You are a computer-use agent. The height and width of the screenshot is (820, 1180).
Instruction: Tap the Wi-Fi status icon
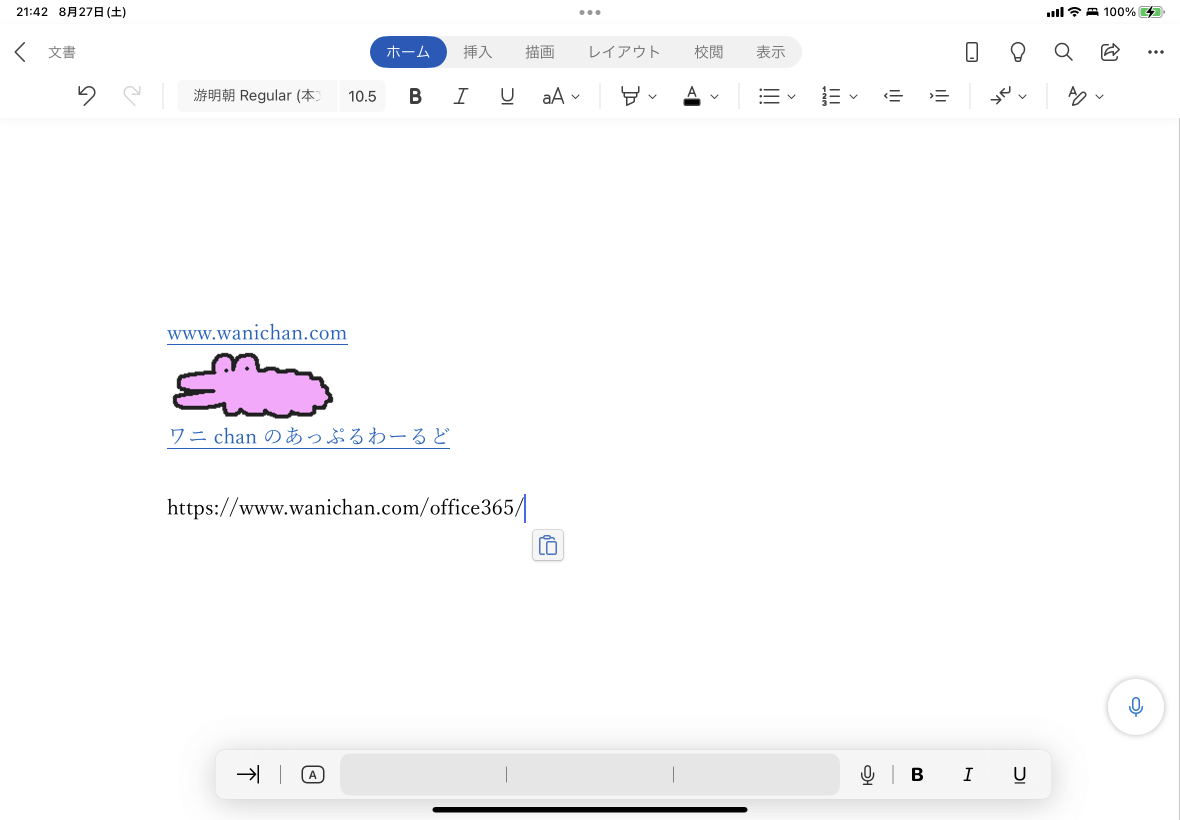point(1075,12)
